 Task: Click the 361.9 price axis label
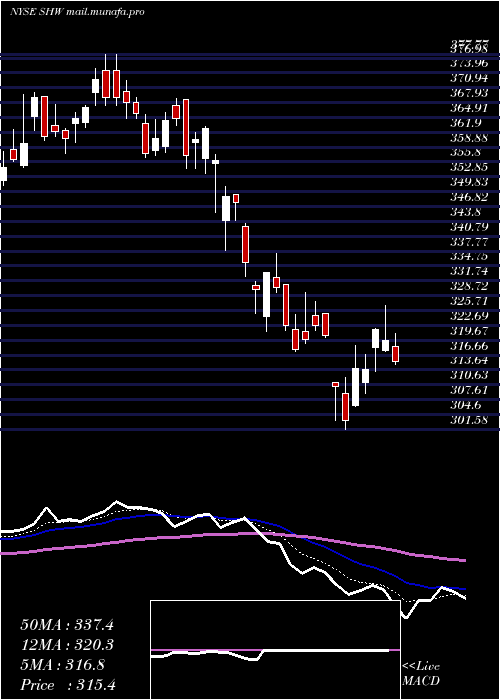[466, 122]
